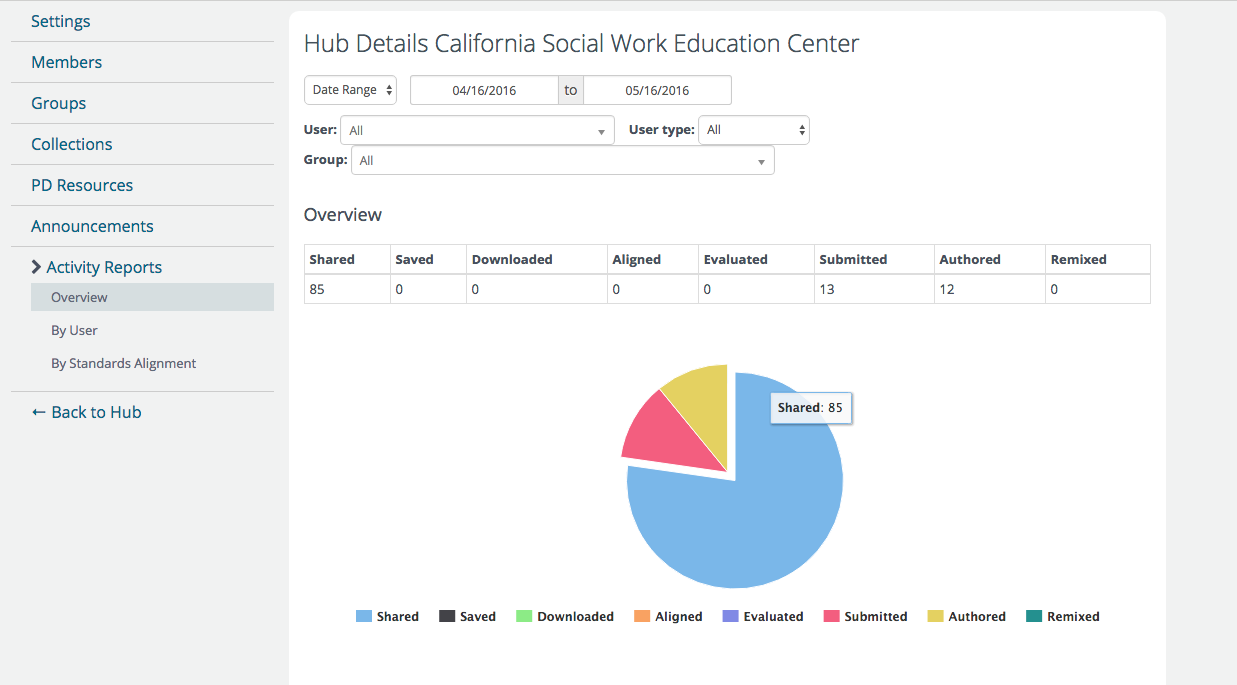This screenshot has height=685, width=1237.
Task: Open the Settings menu item
Action: [x=61, y=21]
